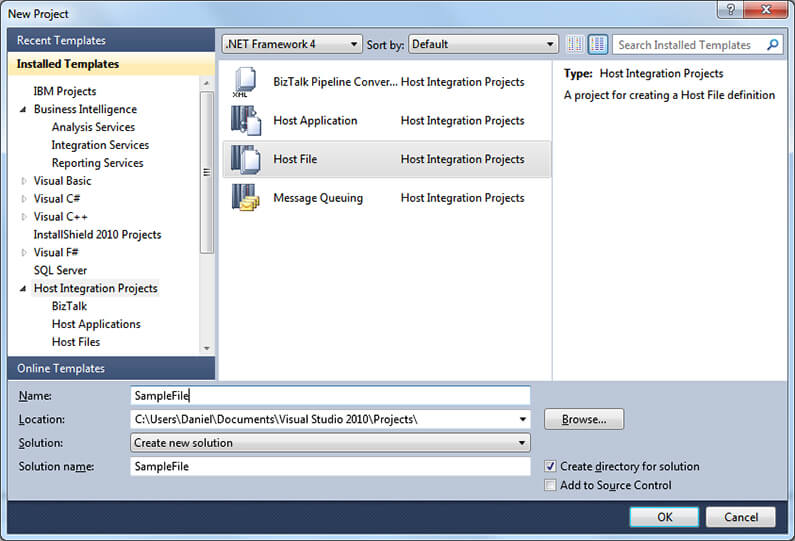Select Reporting Services in the tree
Screen dimensions: 795x541
coord(97,163)
